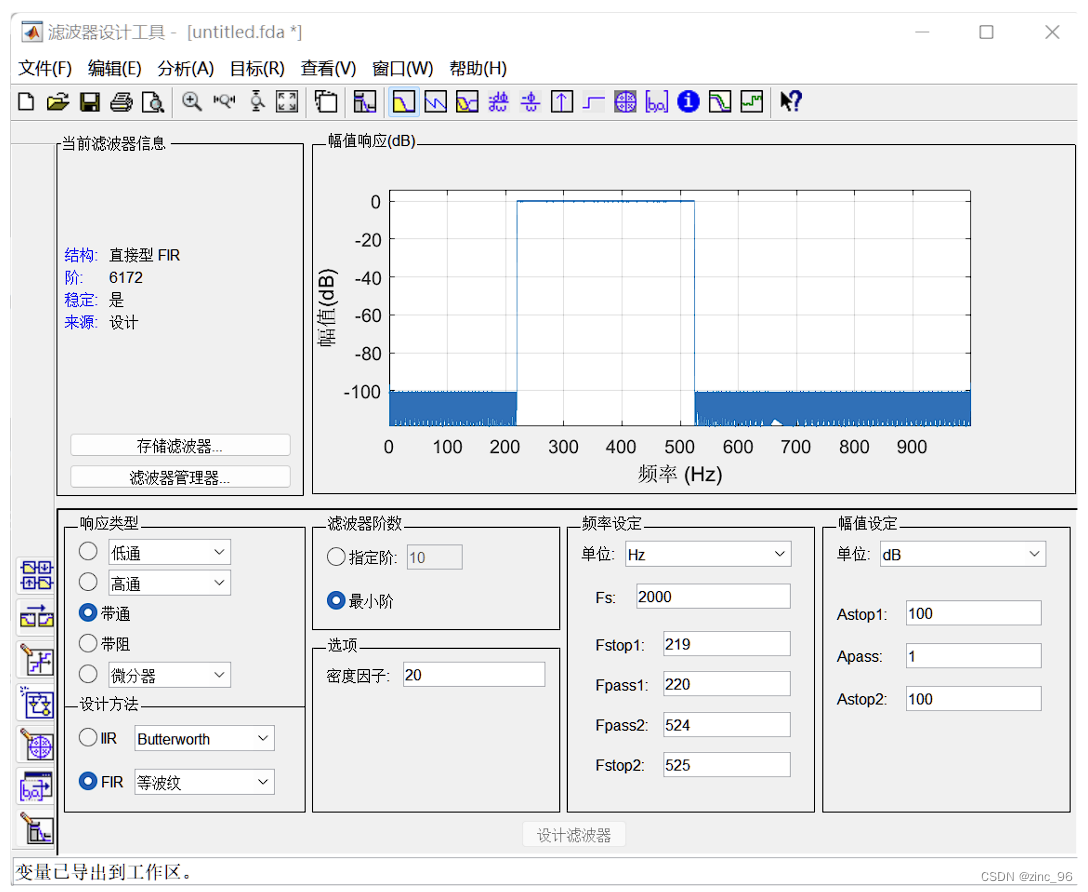The image size is (1088, 892).
Task: Open the import filter from workspace panel
Action: [x=35, y=787]
